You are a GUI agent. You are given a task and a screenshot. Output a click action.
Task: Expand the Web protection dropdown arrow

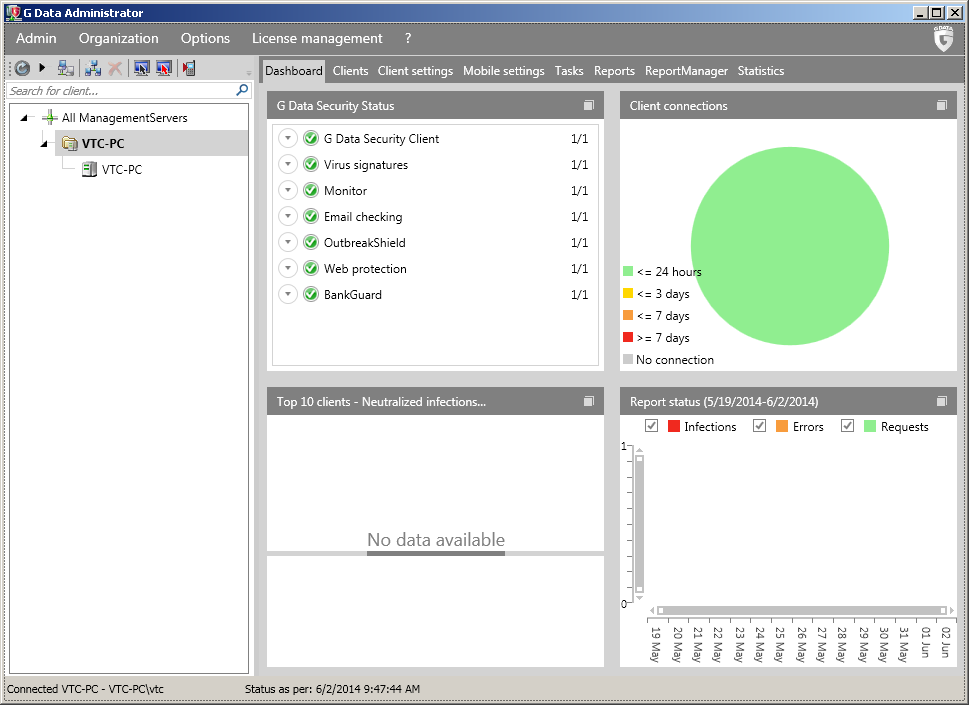tap(288, 269)
